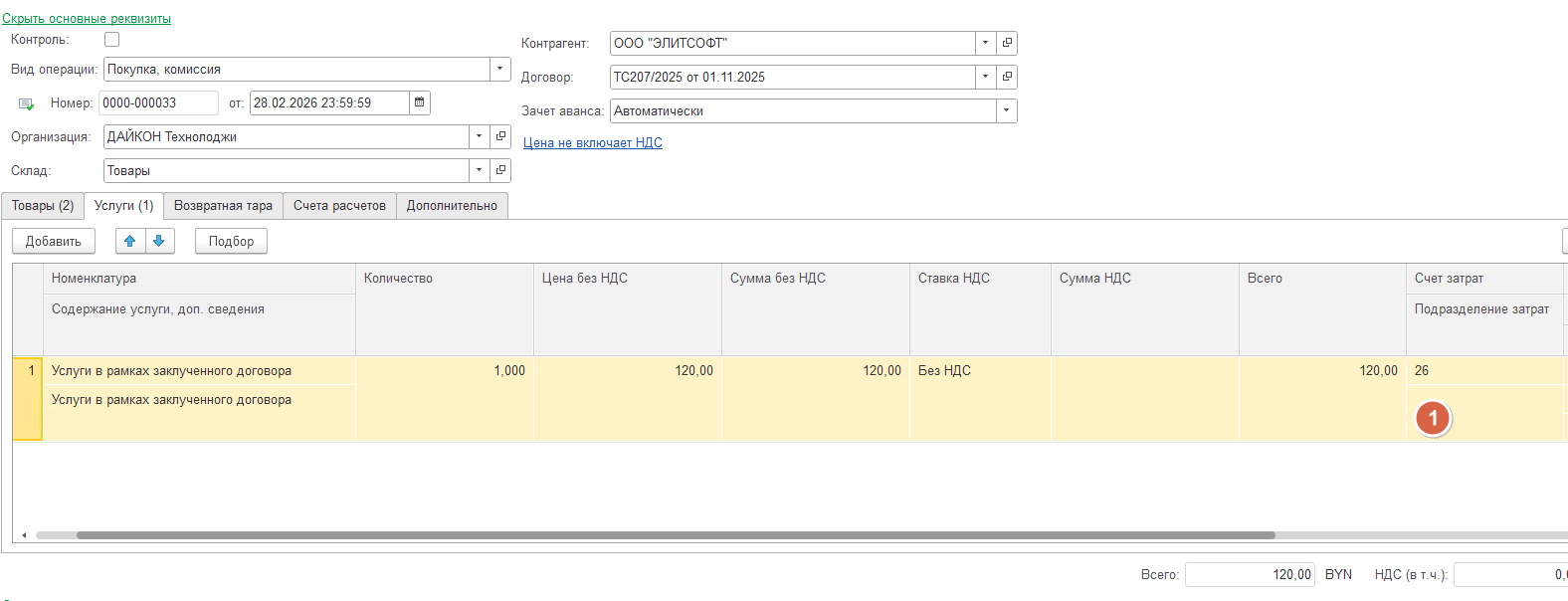Open the Возвратная тара tab
Screen dimensions: 1568x601
click(223, 206)
